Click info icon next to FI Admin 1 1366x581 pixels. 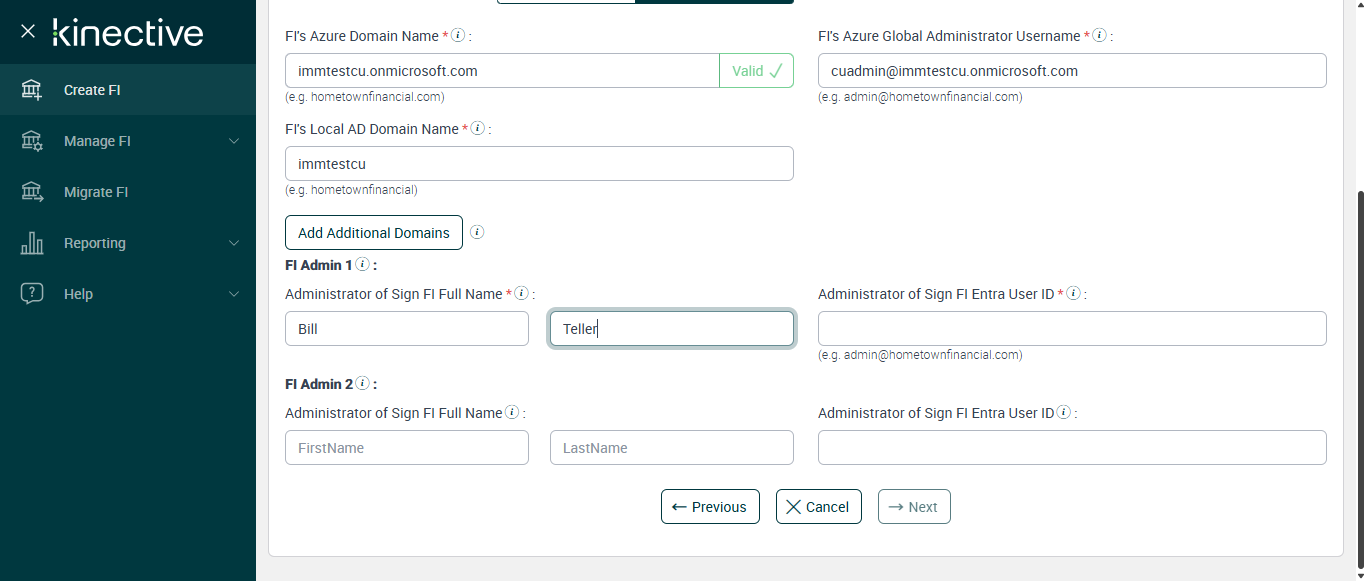363,265
